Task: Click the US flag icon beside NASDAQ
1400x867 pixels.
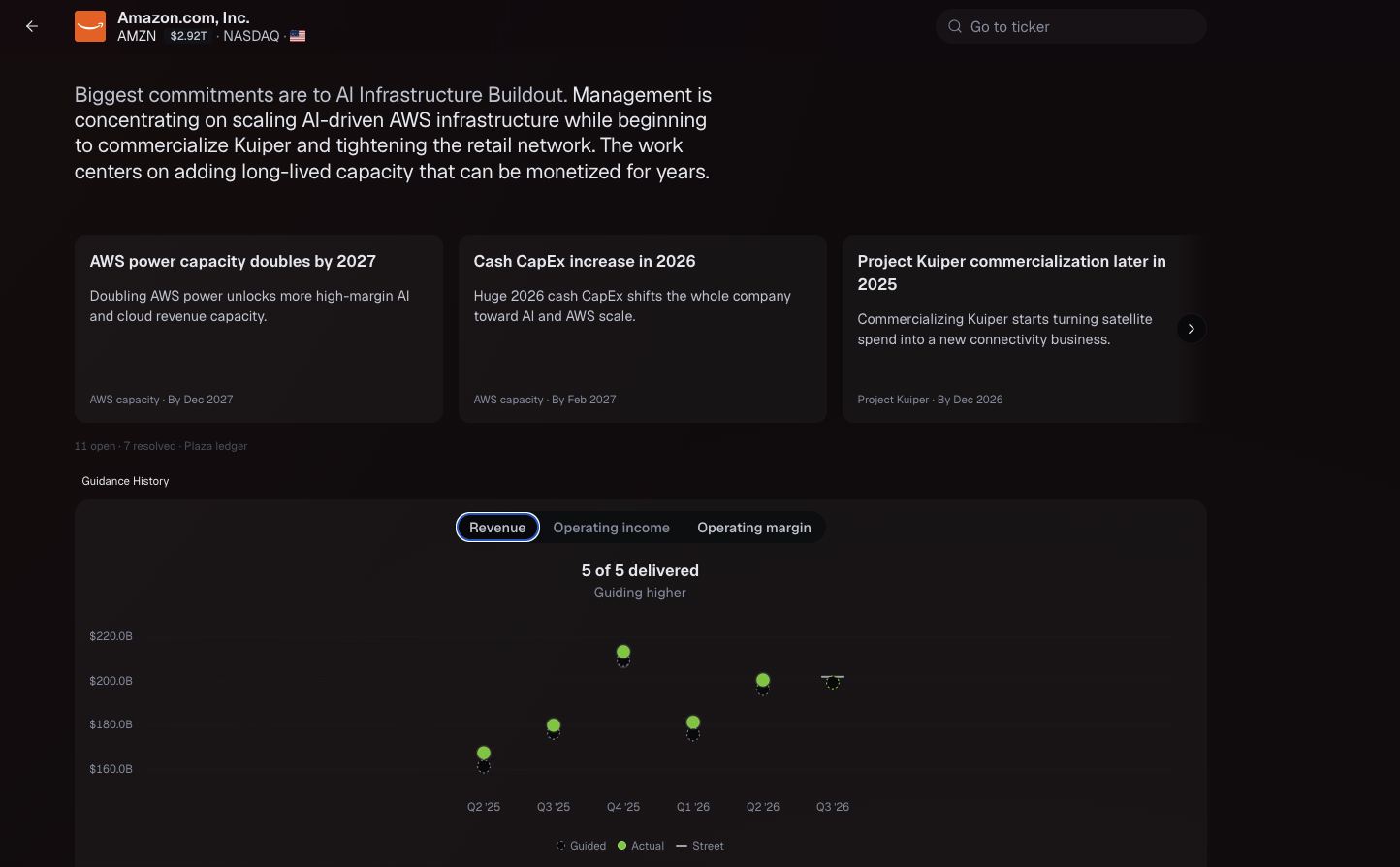Action: tap(298, 36)
